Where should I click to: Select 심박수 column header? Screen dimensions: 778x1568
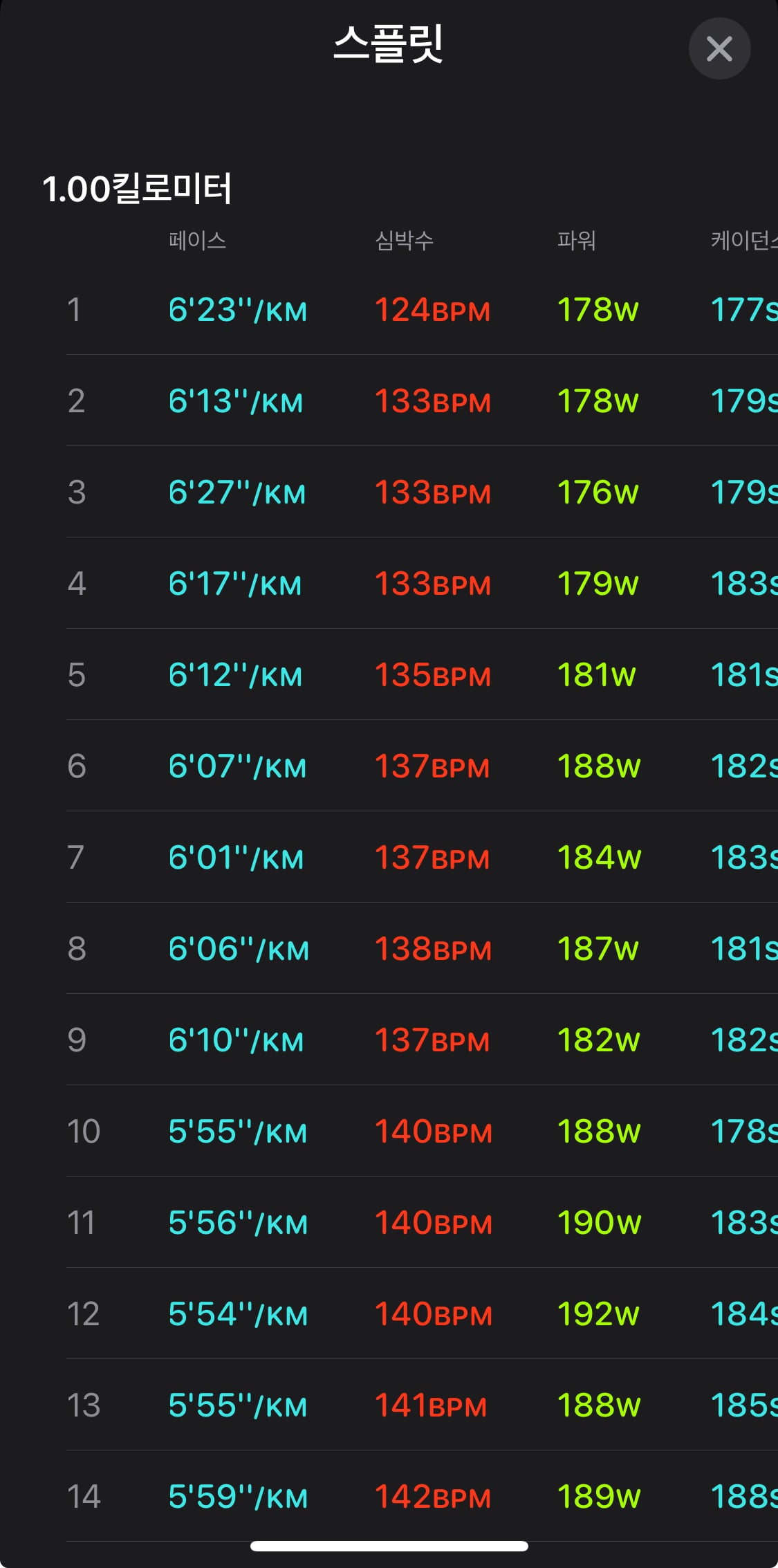[404, 240]
